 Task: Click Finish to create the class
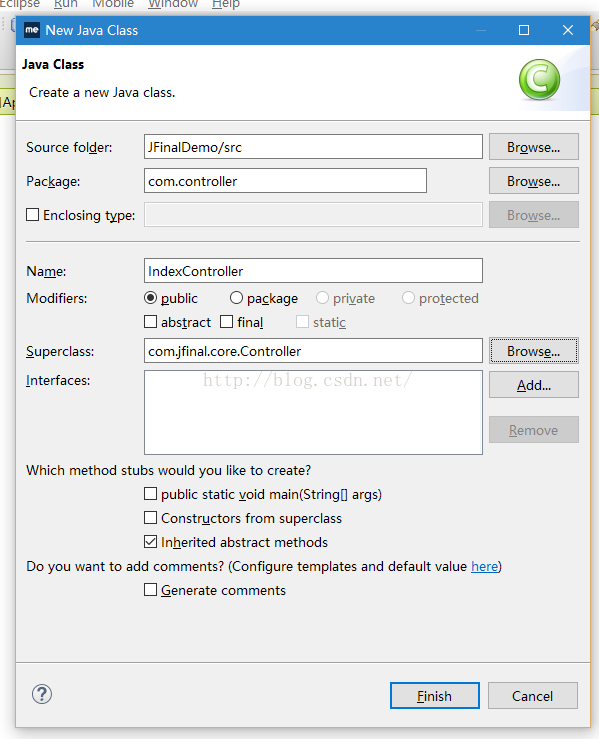(435, 696)
